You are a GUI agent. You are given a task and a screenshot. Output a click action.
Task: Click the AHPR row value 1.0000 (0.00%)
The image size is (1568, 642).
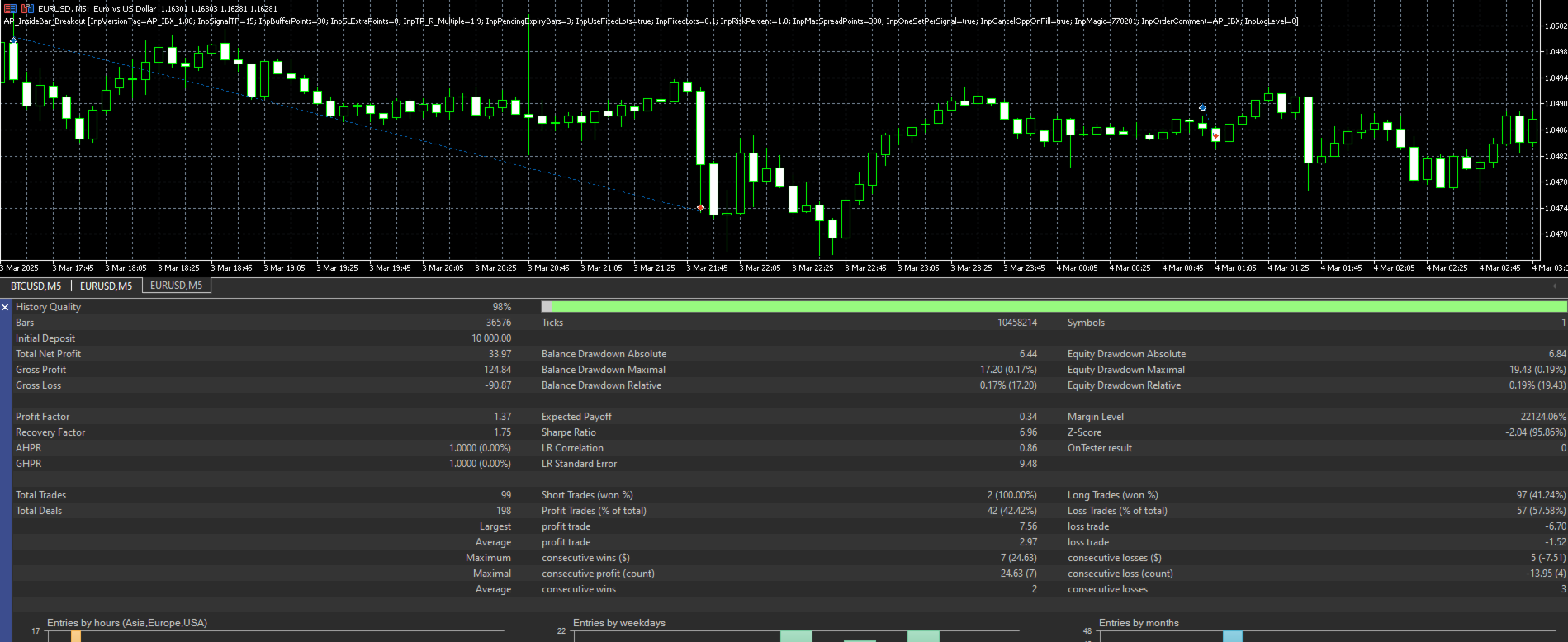click(481, 448)
